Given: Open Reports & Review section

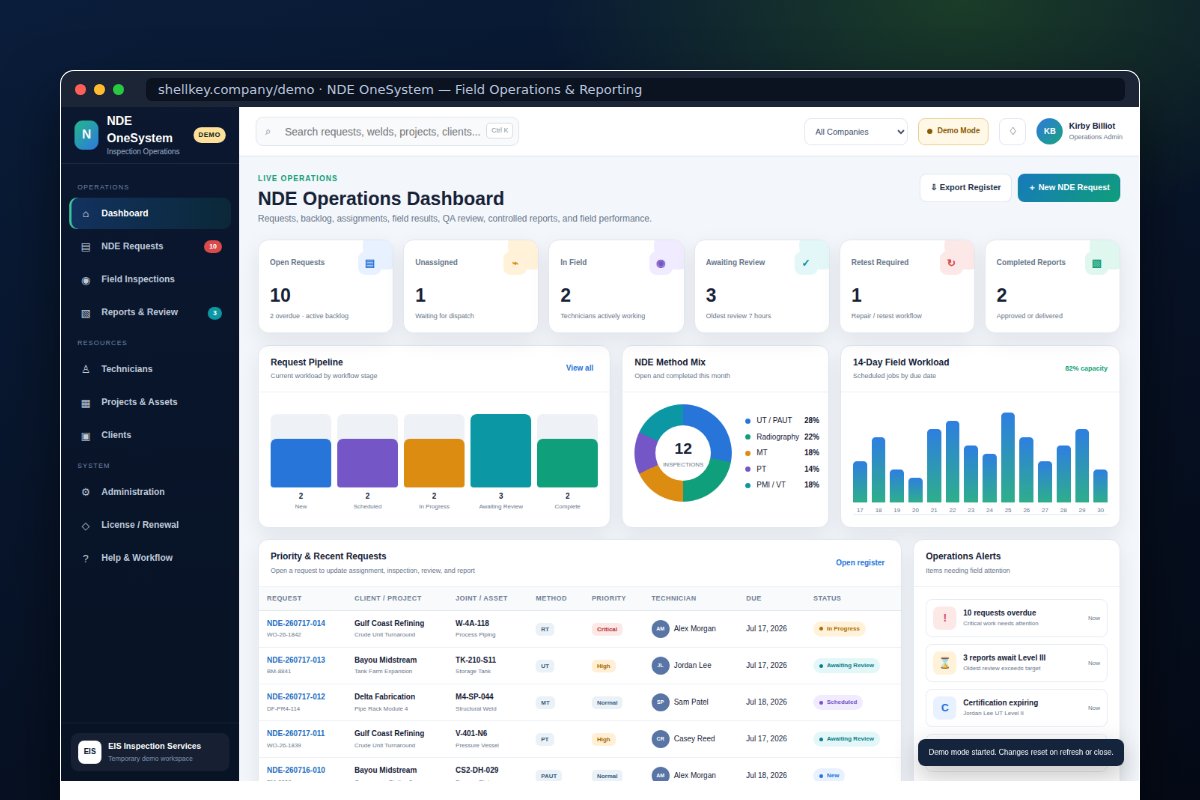Looking at the screenshot, I should pyautogui.click(x=150, y=312).
